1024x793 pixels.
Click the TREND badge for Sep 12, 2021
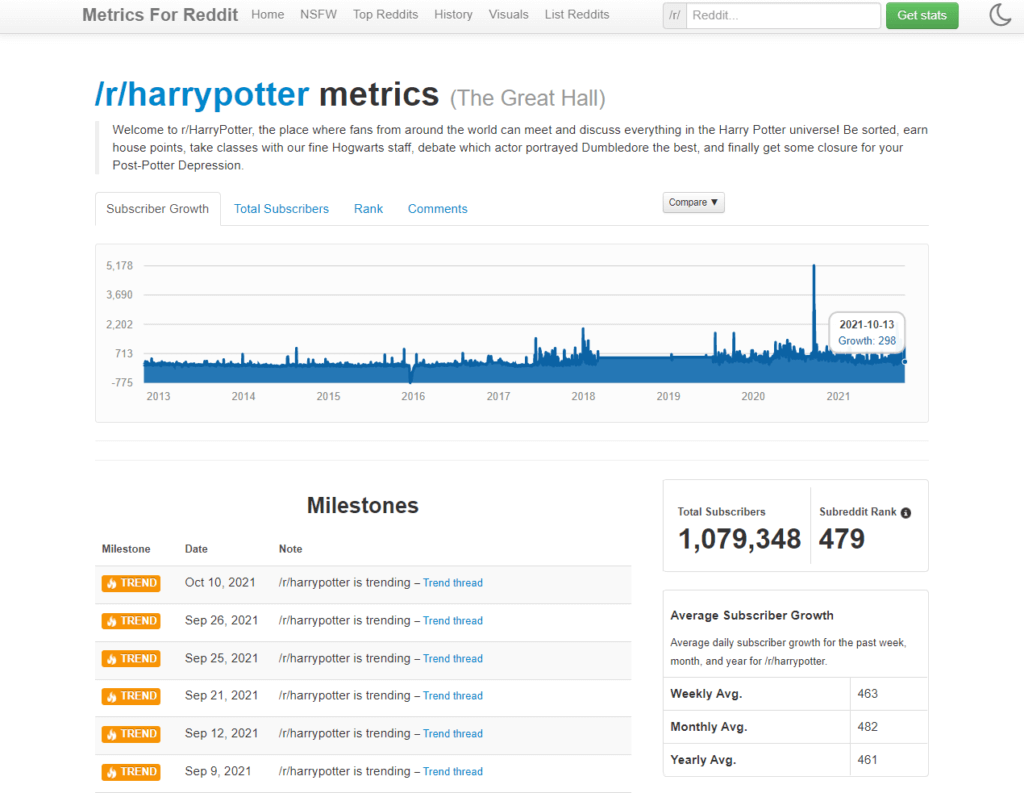coord(131,734)
